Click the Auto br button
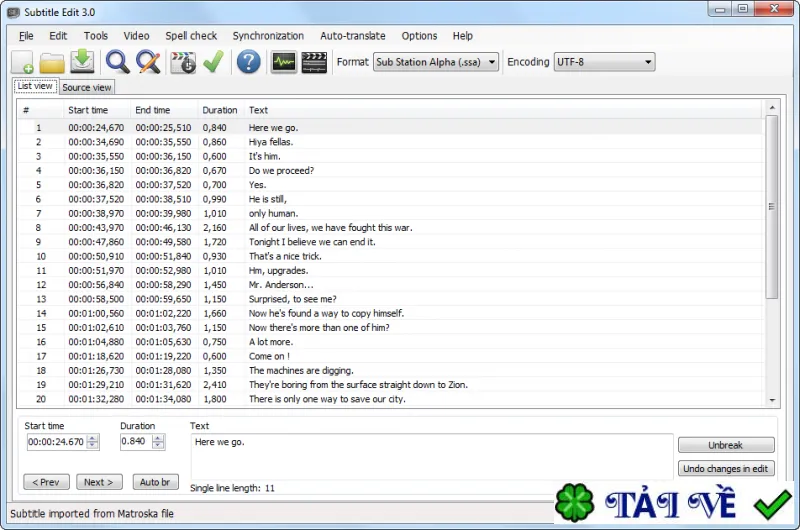Viewport: 800px width, 530px height. 155,482
